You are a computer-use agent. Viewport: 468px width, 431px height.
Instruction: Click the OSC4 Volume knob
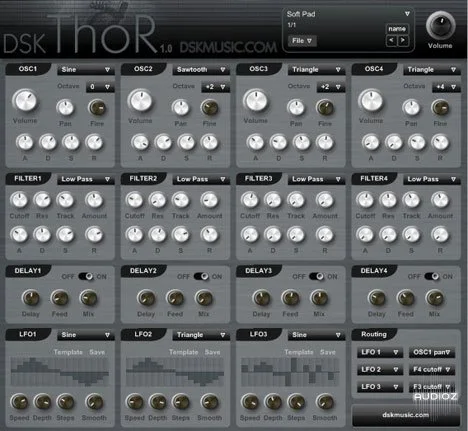371,101
